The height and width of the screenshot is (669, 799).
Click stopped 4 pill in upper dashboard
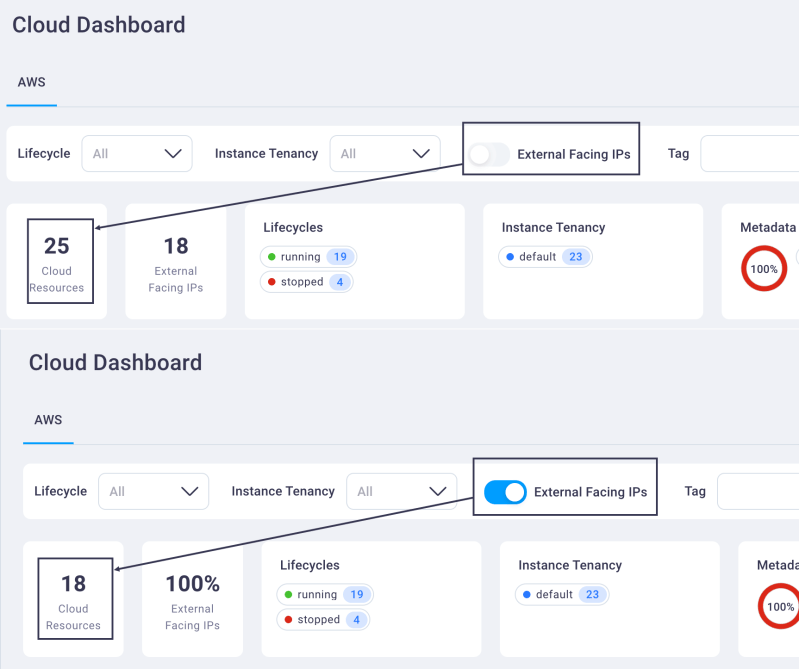[307, 282]
